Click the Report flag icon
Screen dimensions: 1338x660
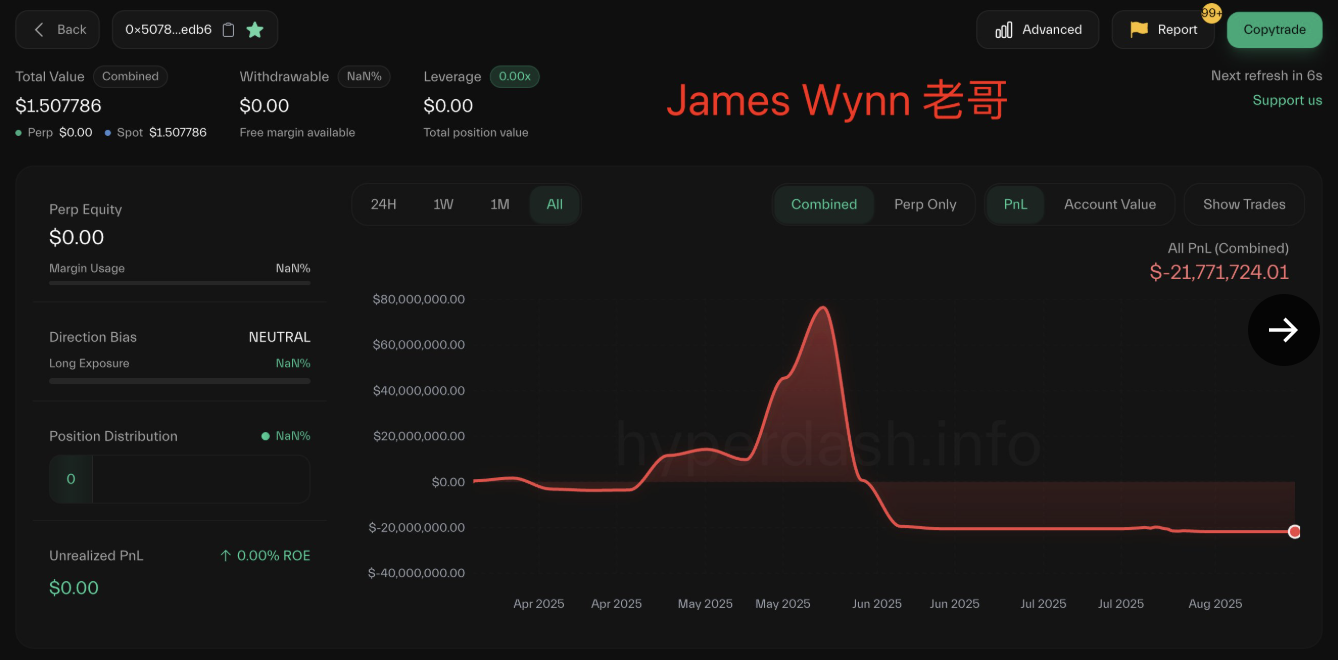[x=1139, y=30]
